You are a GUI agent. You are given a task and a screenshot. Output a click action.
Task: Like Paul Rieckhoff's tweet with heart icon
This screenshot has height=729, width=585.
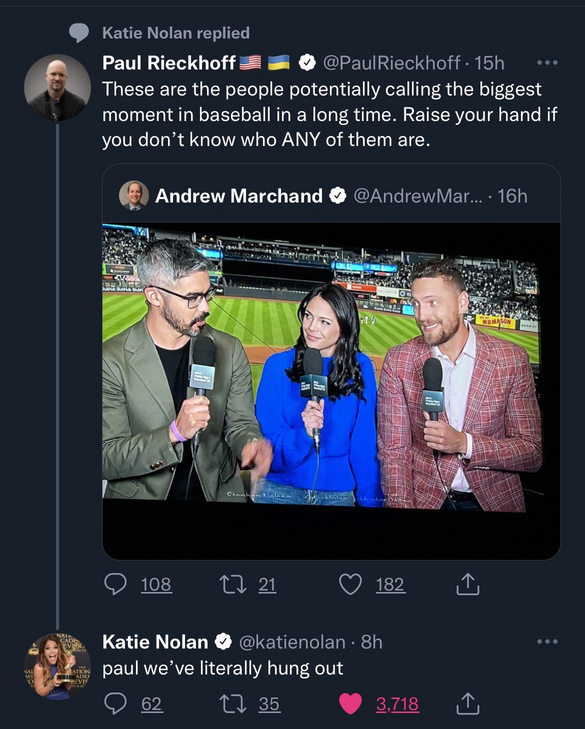(x=350, y=584)
